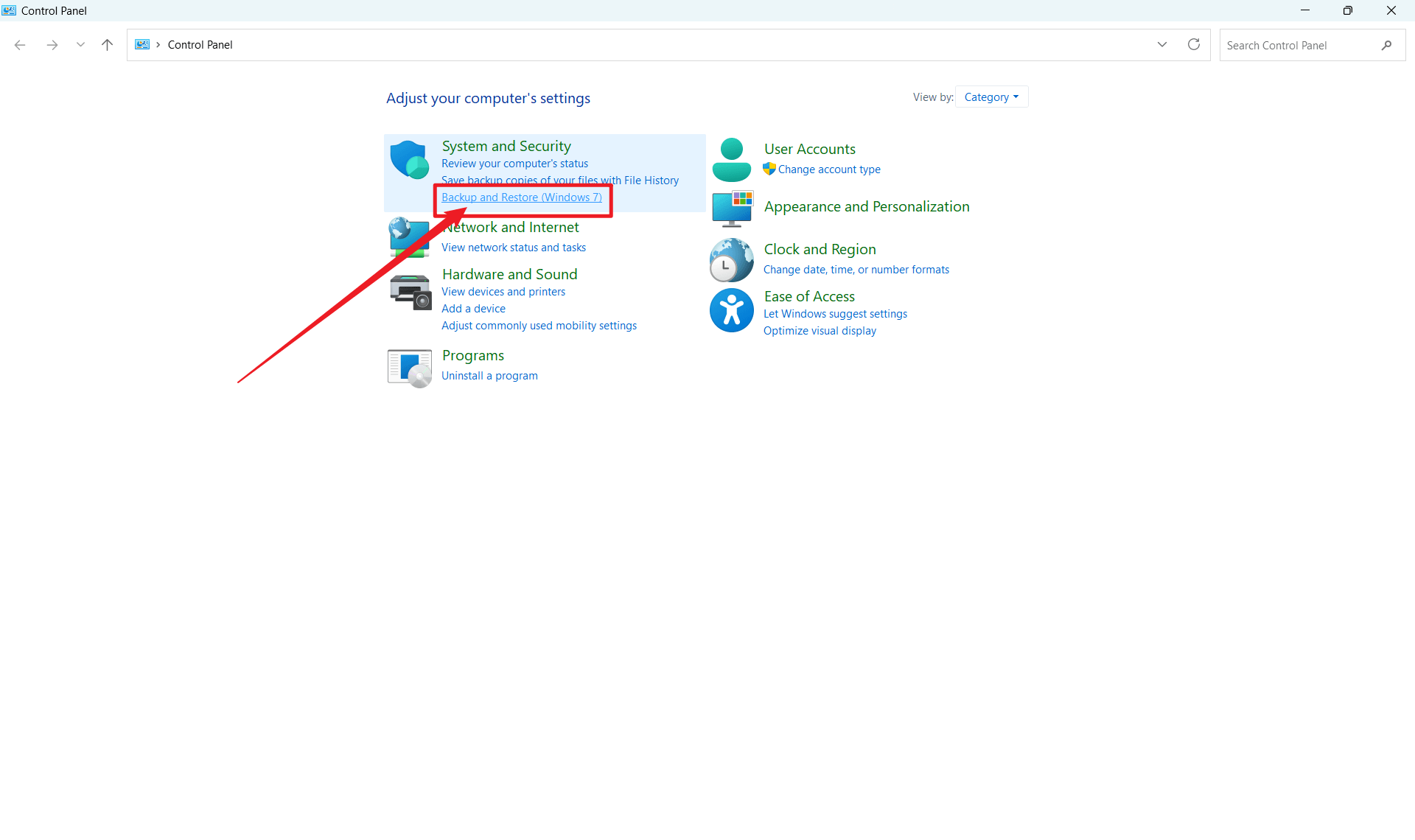This screenshot has width=1415, height=840.
Task: Click the User Accounts person icon
Action: [732, 159]
